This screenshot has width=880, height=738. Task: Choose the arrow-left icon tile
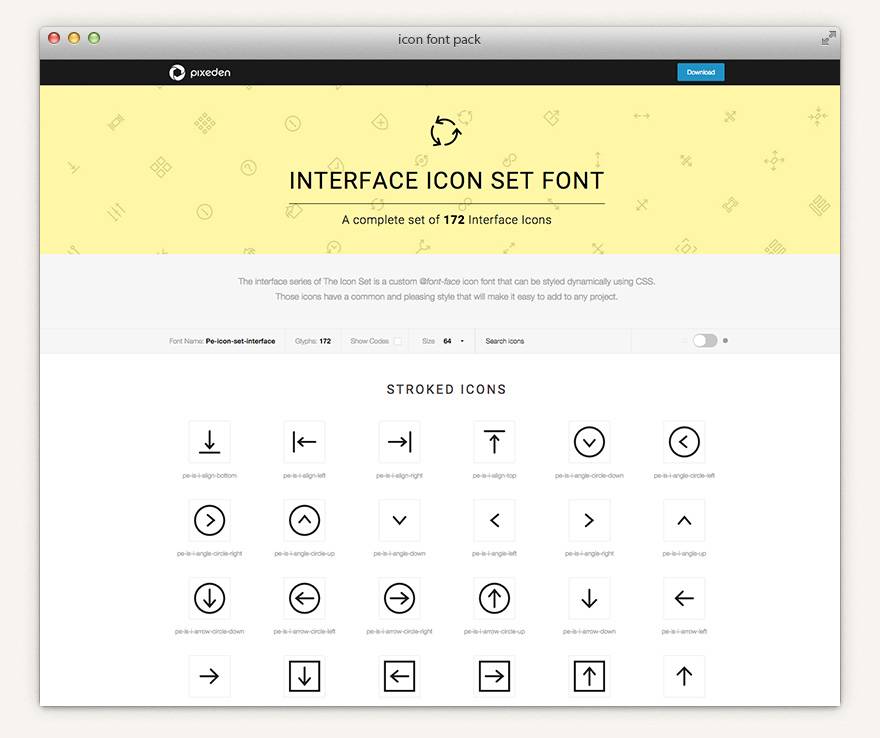(684, 598)
